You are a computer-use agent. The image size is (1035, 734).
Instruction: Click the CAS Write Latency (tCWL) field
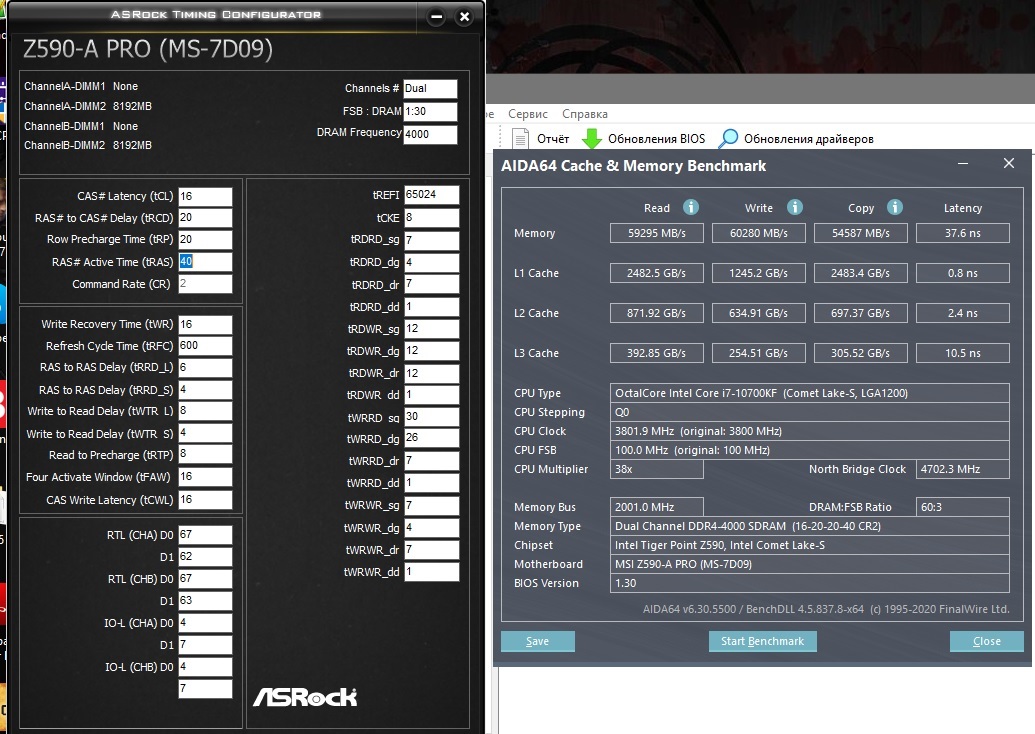click(x=205, y=500)
